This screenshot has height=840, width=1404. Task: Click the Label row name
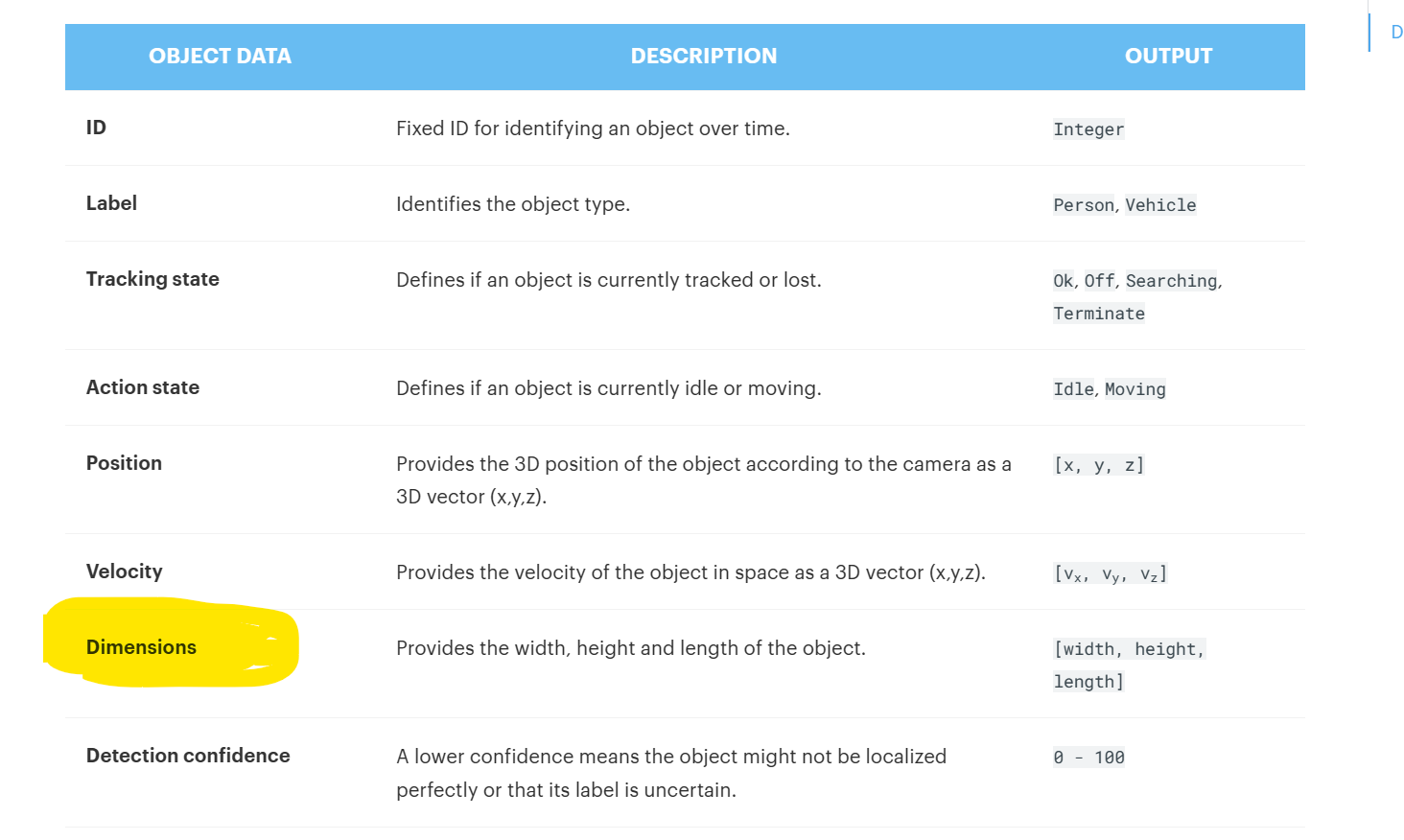(x=111, y=203)
